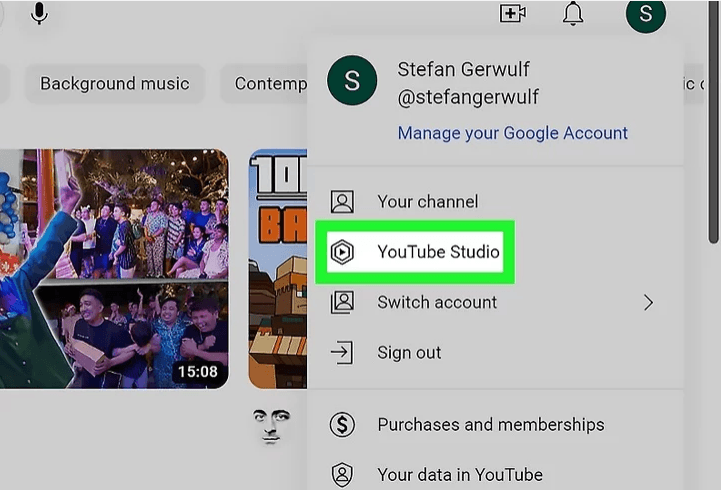Open the Minecraft-style video thumbnail
The height and width of the screenshot is (490, 721).
click(278, 269)
